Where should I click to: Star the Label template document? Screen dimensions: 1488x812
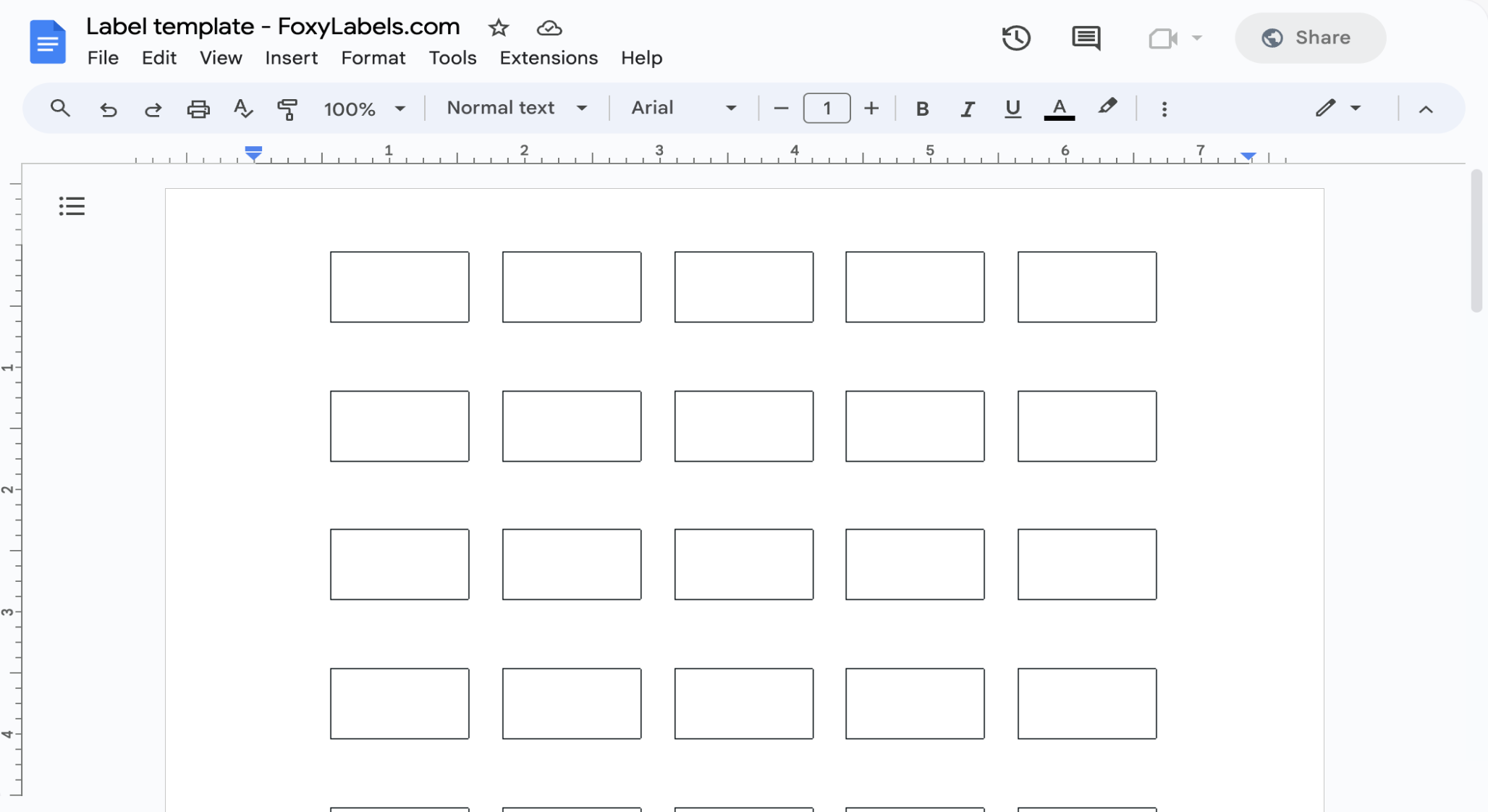point(499,28)
